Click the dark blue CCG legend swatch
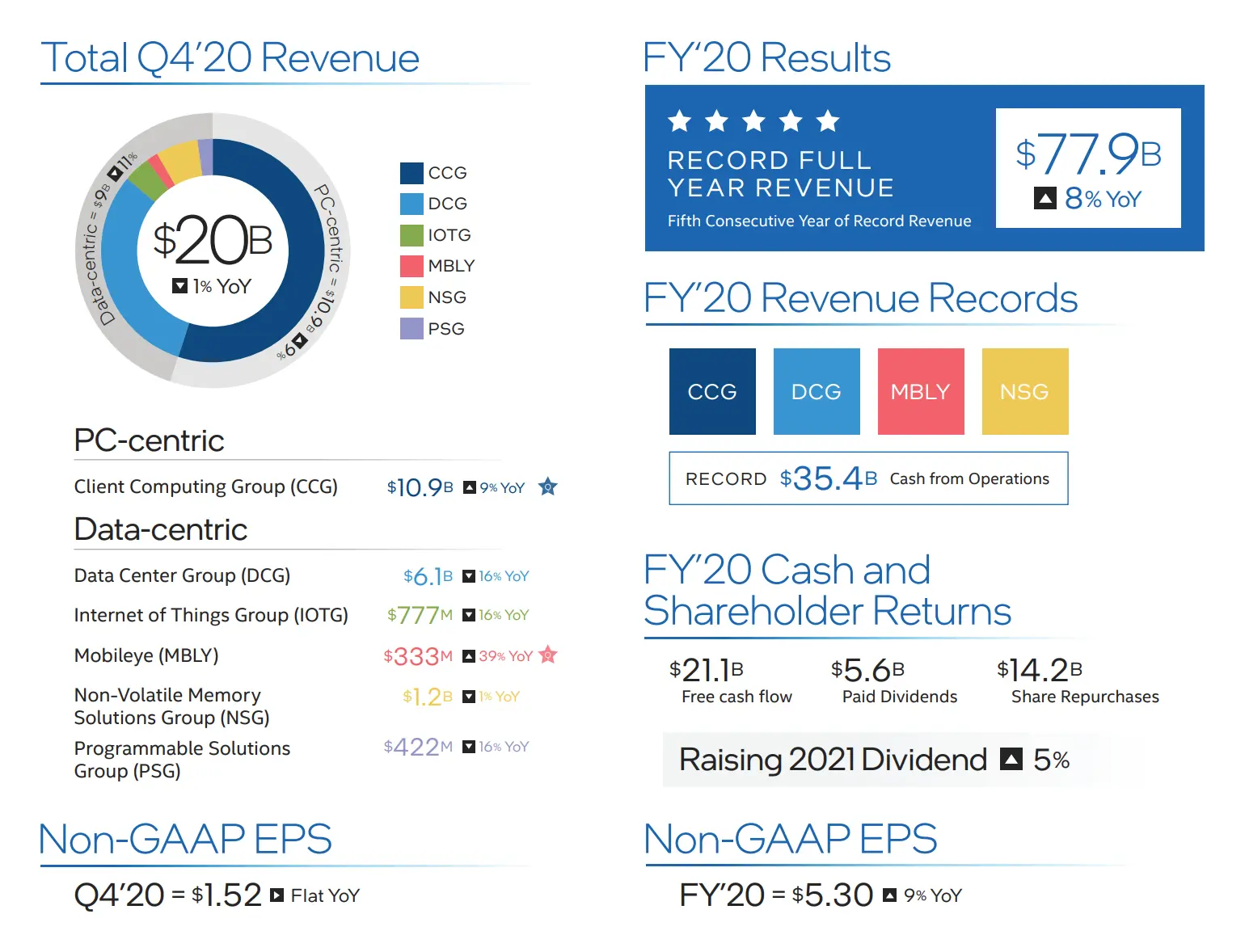1245x952 pixels. click(411, 173)
